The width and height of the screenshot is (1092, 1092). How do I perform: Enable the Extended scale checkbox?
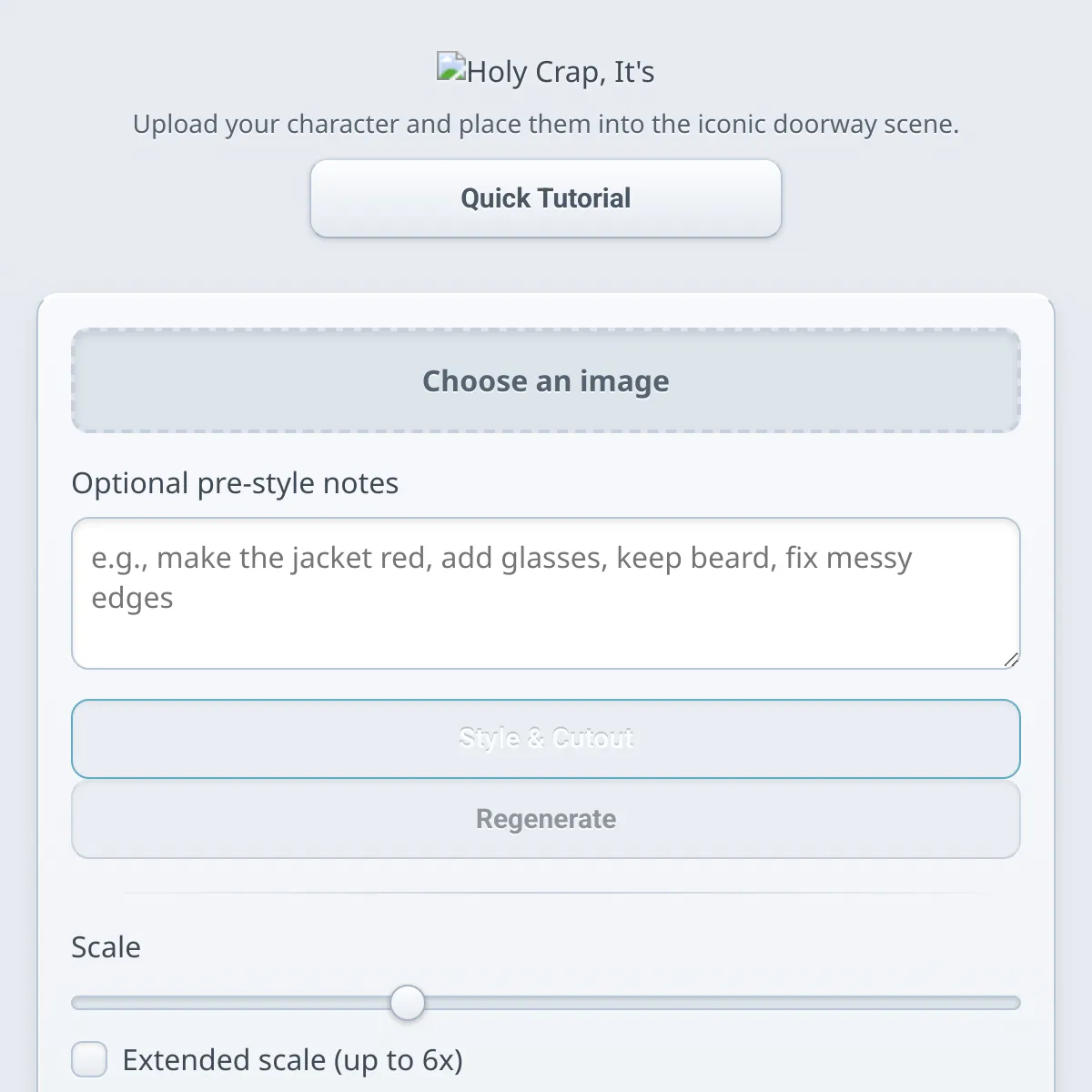click(89, 1060)
